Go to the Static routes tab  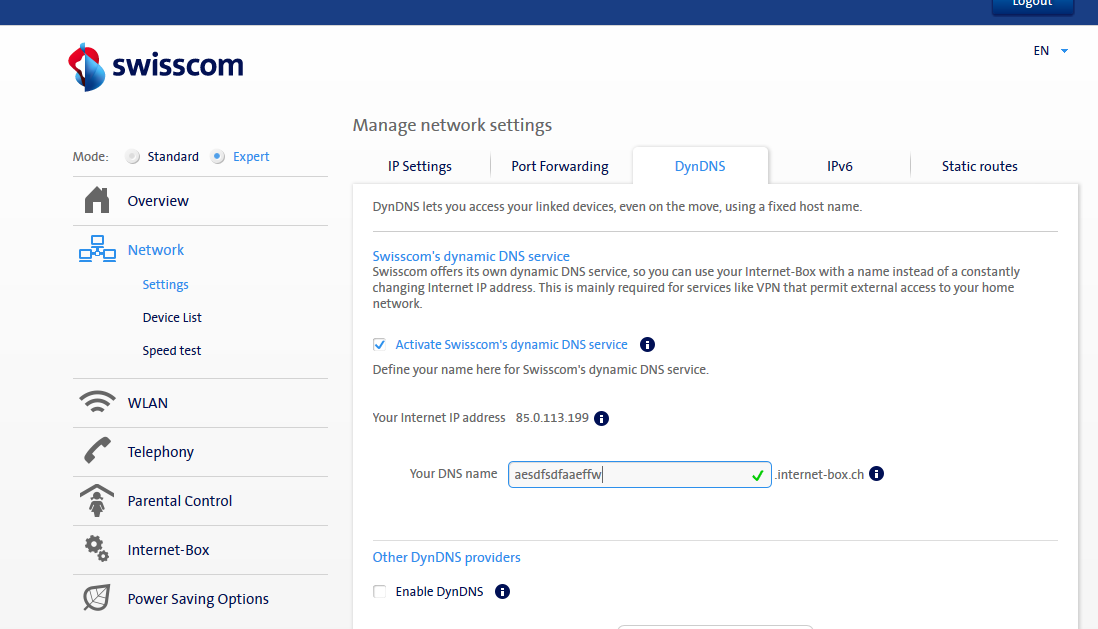[979, 167]
